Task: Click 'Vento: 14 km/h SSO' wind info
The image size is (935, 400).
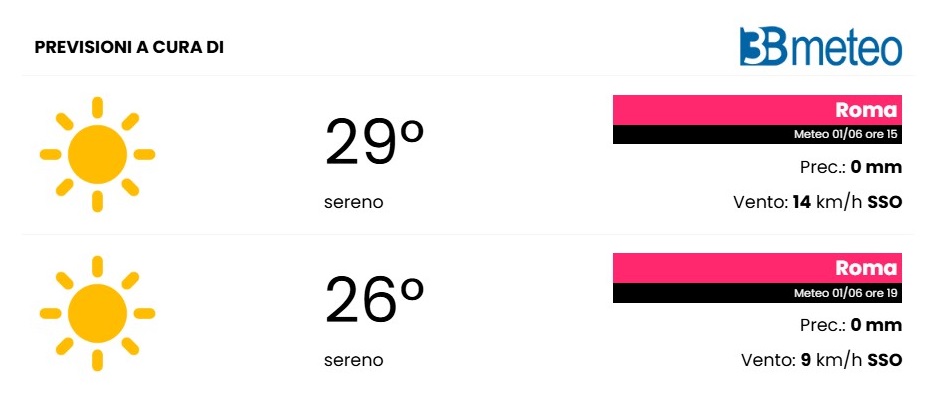Action: 818,203
